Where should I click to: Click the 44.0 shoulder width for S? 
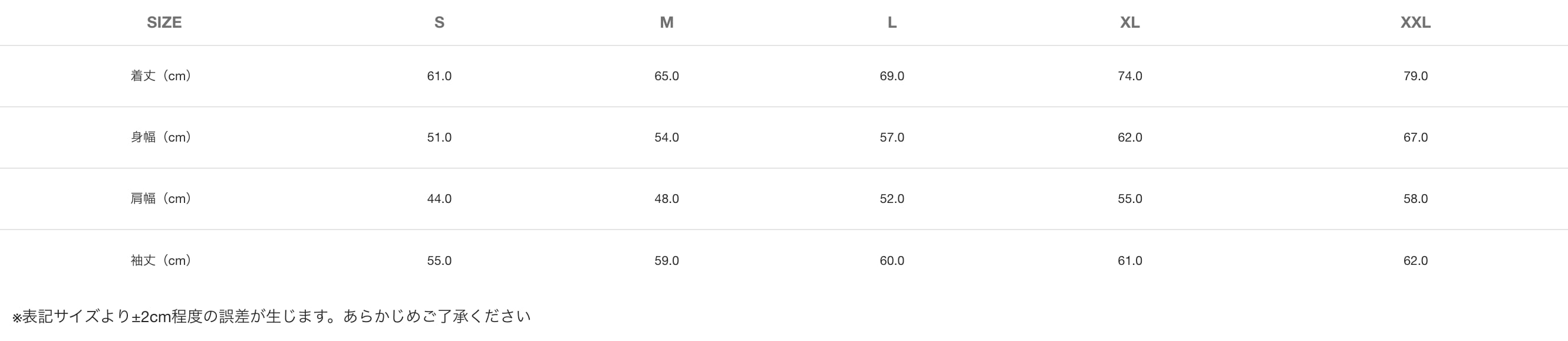coord(439,199)
